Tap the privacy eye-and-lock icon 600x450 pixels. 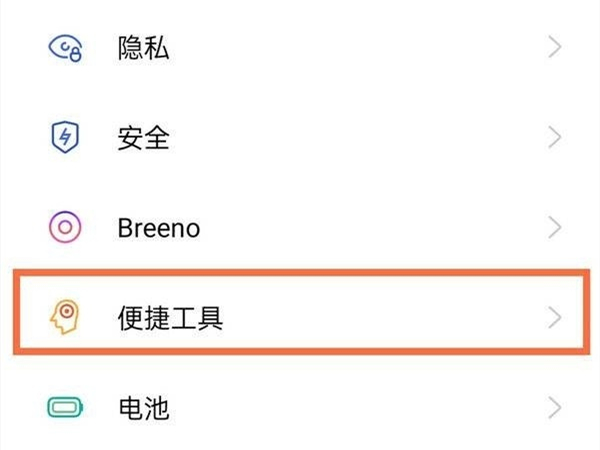pyautogui.click(x=65, y=48)
